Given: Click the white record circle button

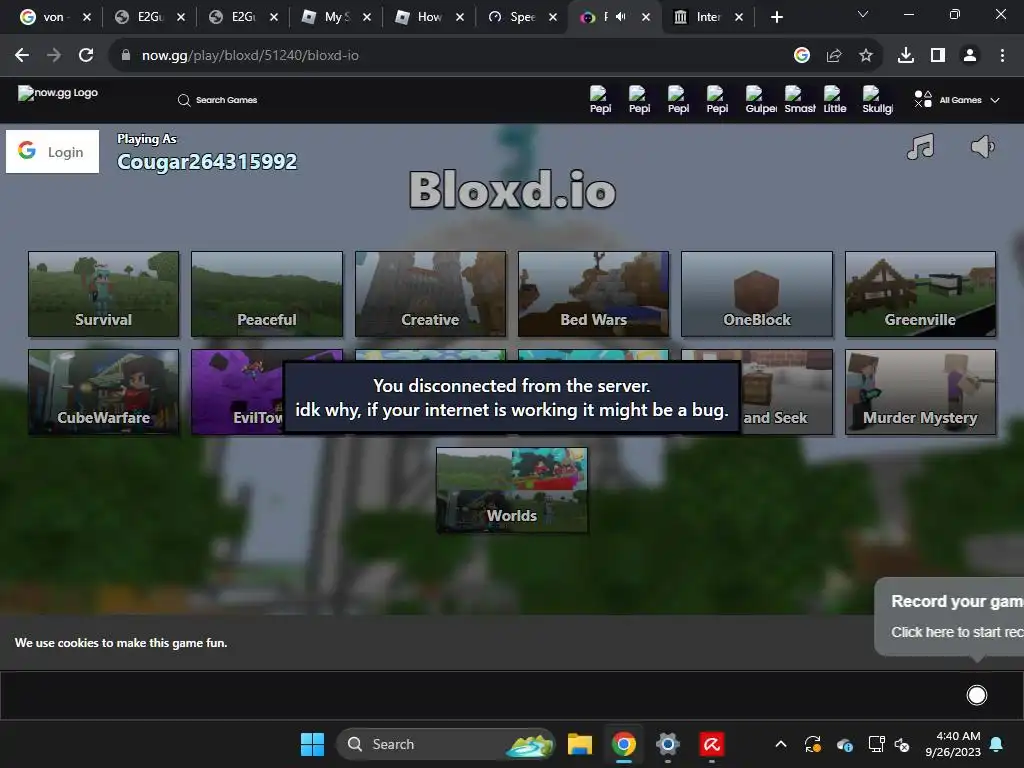Looking at the screenshot, I should pos(976,695).
